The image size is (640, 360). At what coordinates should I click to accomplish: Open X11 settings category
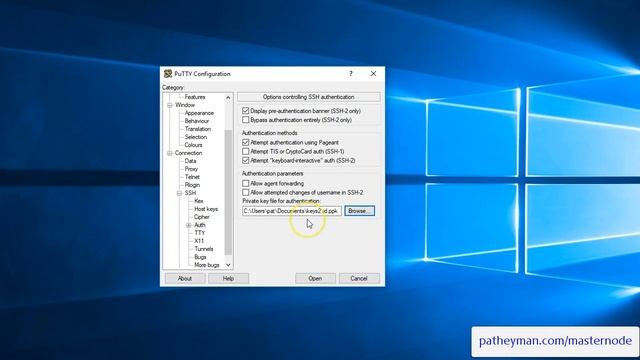pos(199,241)
